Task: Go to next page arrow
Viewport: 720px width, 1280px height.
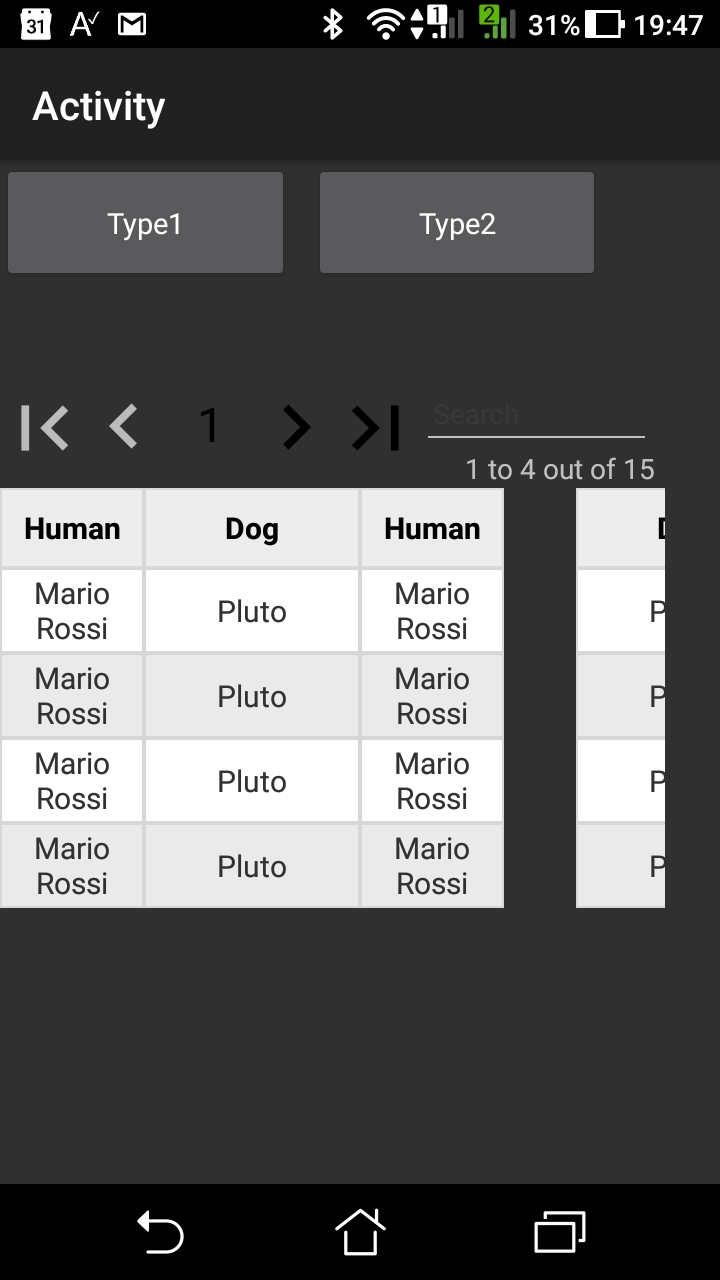Action: pos(295,427)
